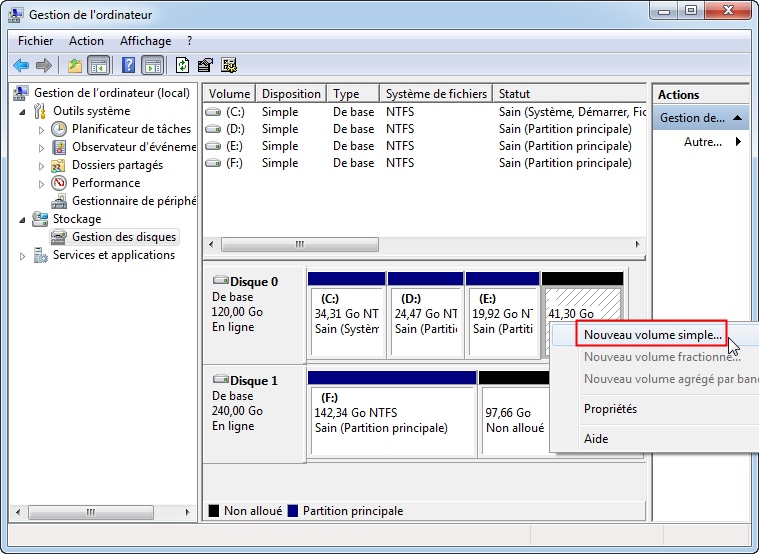Select the (C:) 34,31 Go partition block
The height and width of the screenshot is (554, 759).
click(x=346, y=322)
